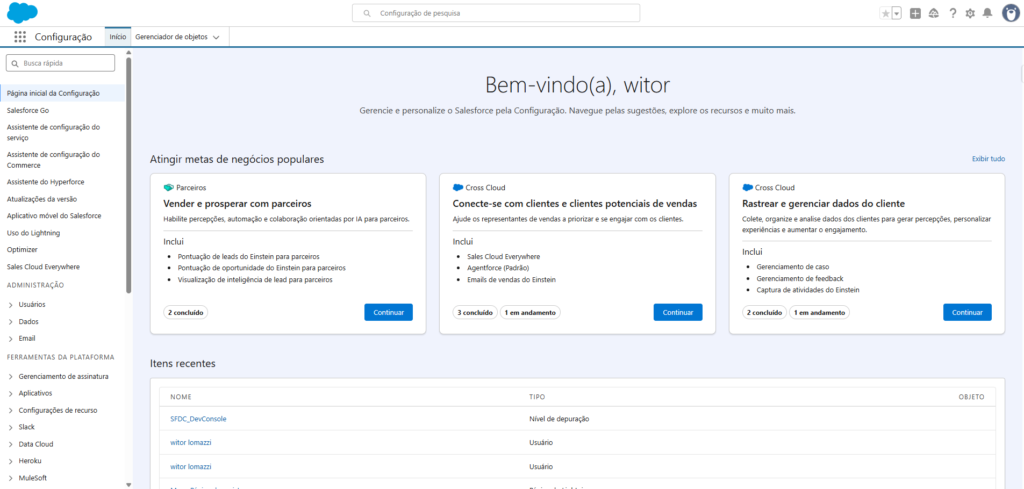Open the first witor lomazzi link

coord(191,443)
